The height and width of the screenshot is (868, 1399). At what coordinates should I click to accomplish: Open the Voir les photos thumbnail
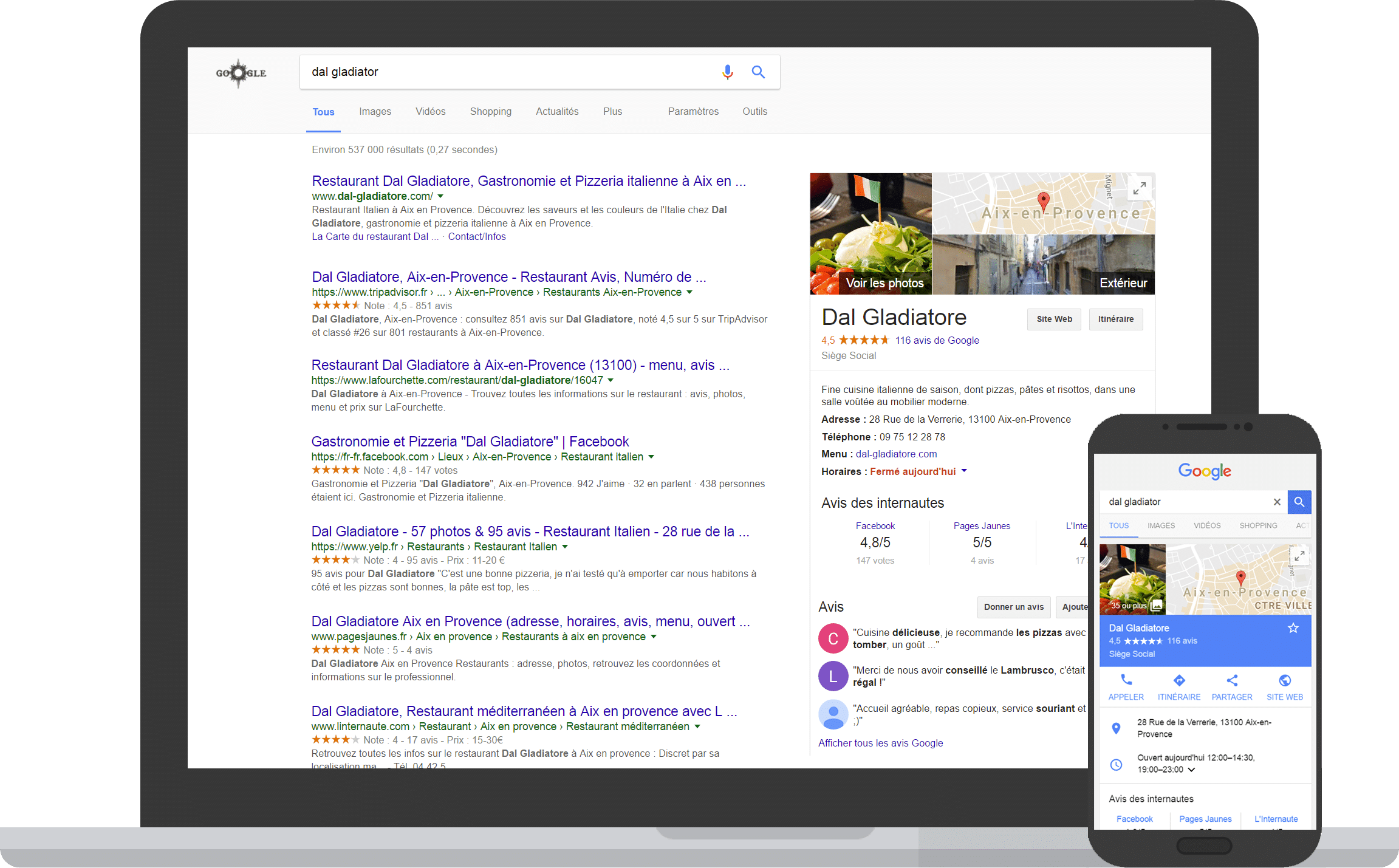pos(871,234)
